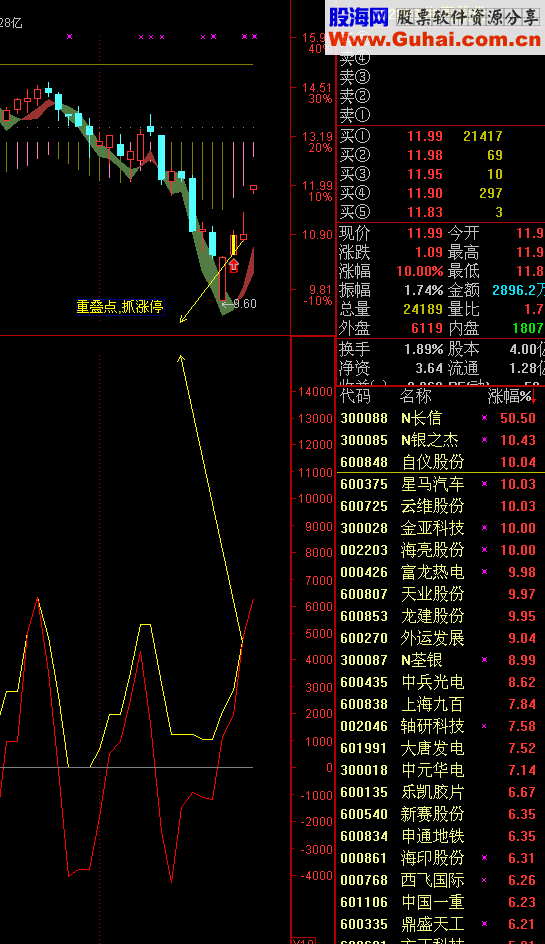Select stock row 601106 中国一重
Image resolution: width=545 pixels, height=944 pixels.
point(440,902)
